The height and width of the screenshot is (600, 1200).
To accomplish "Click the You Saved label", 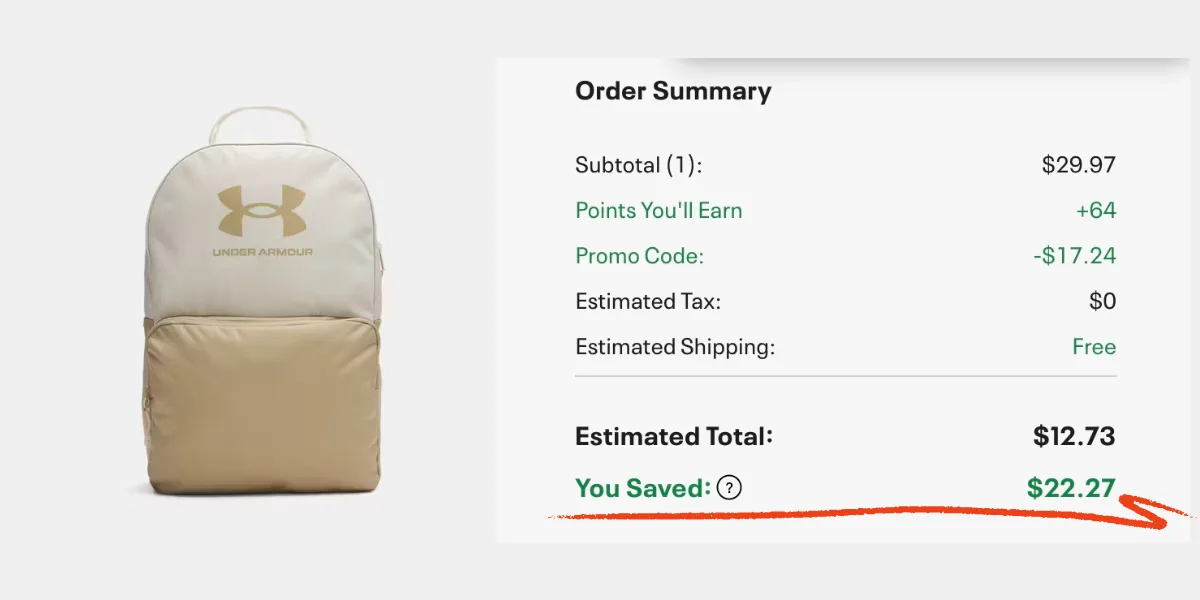I will (x=643, y=488).
